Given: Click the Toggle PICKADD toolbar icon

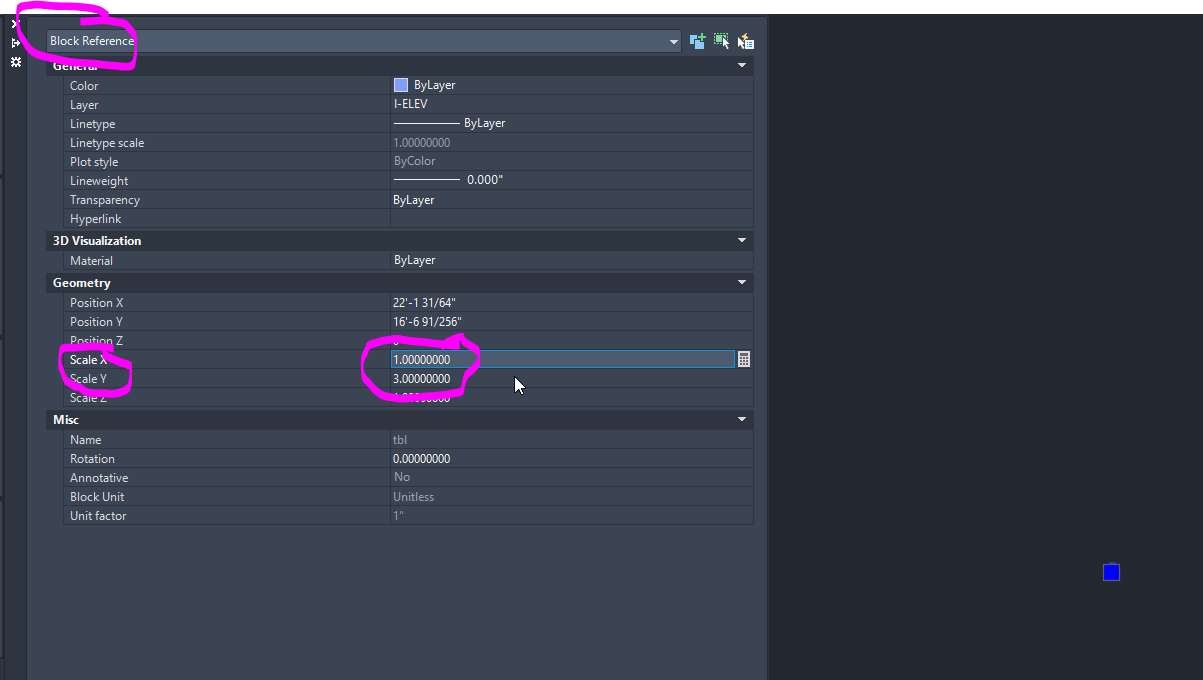Looking at the screenshot, I should [697, 41].
